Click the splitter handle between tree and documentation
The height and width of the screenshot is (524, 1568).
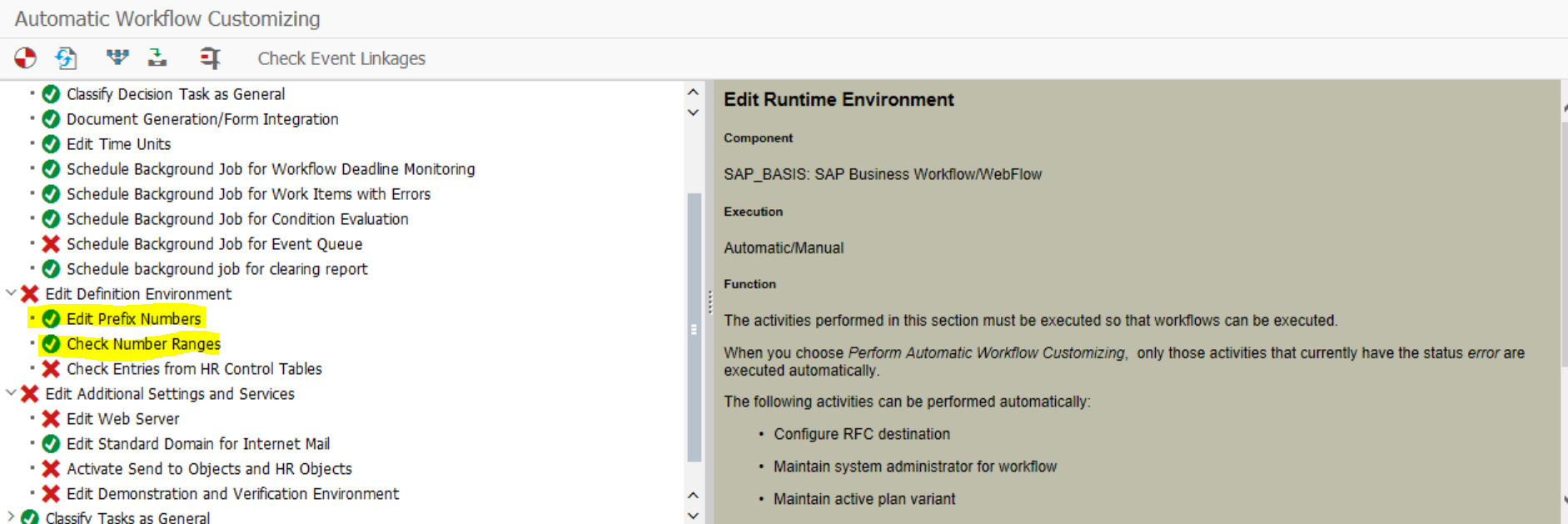tap(709, 302)
